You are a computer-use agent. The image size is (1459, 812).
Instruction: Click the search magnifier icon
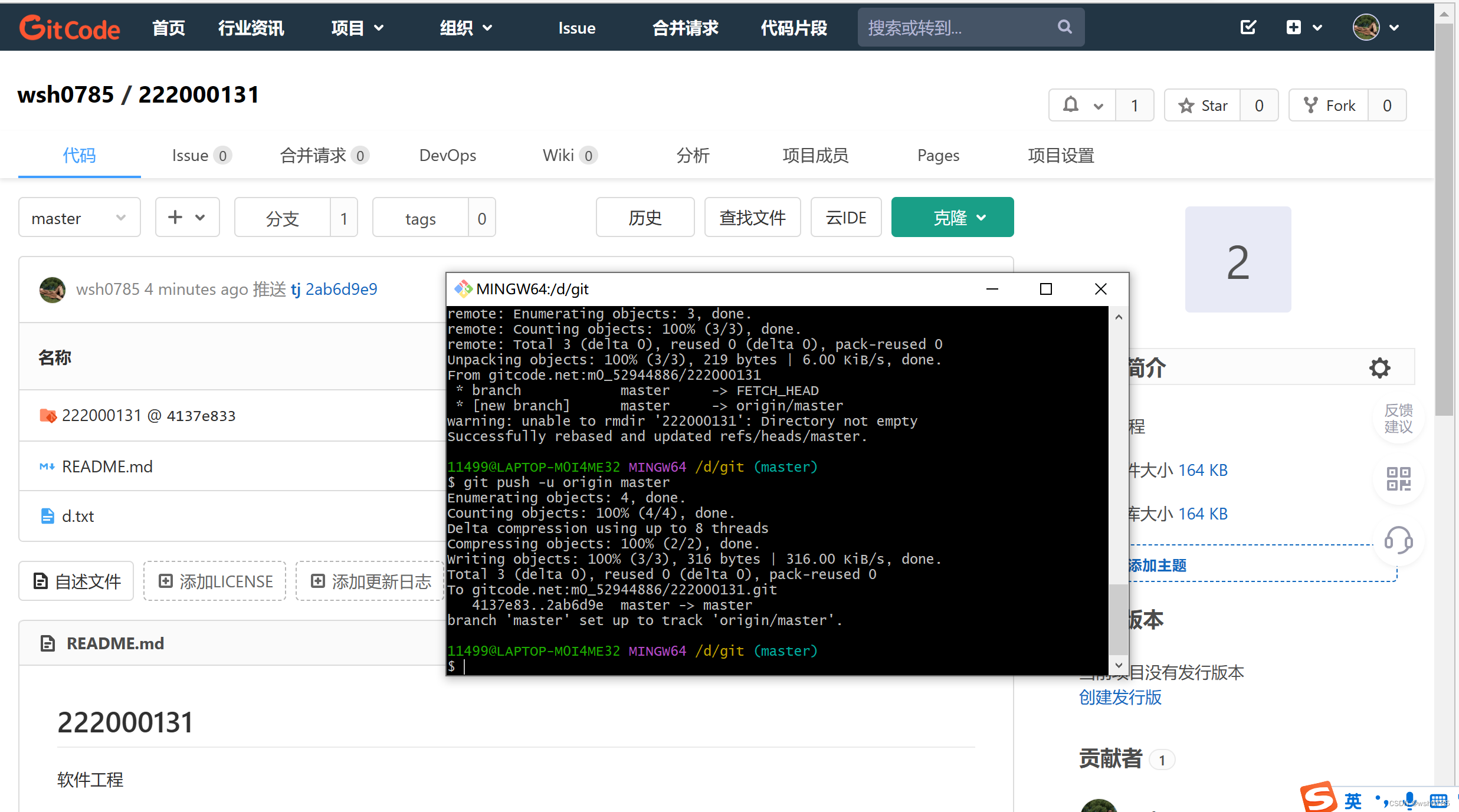(1064, 27)
